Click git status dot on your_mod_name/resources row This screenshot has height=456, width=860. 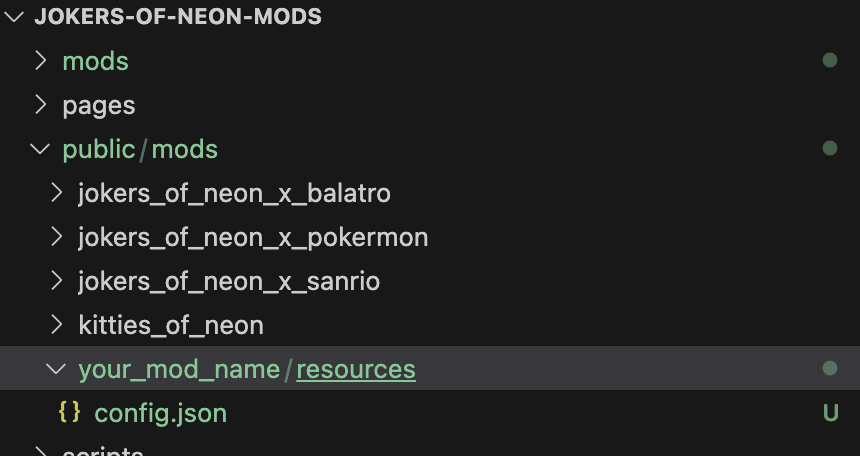point(830,368)
